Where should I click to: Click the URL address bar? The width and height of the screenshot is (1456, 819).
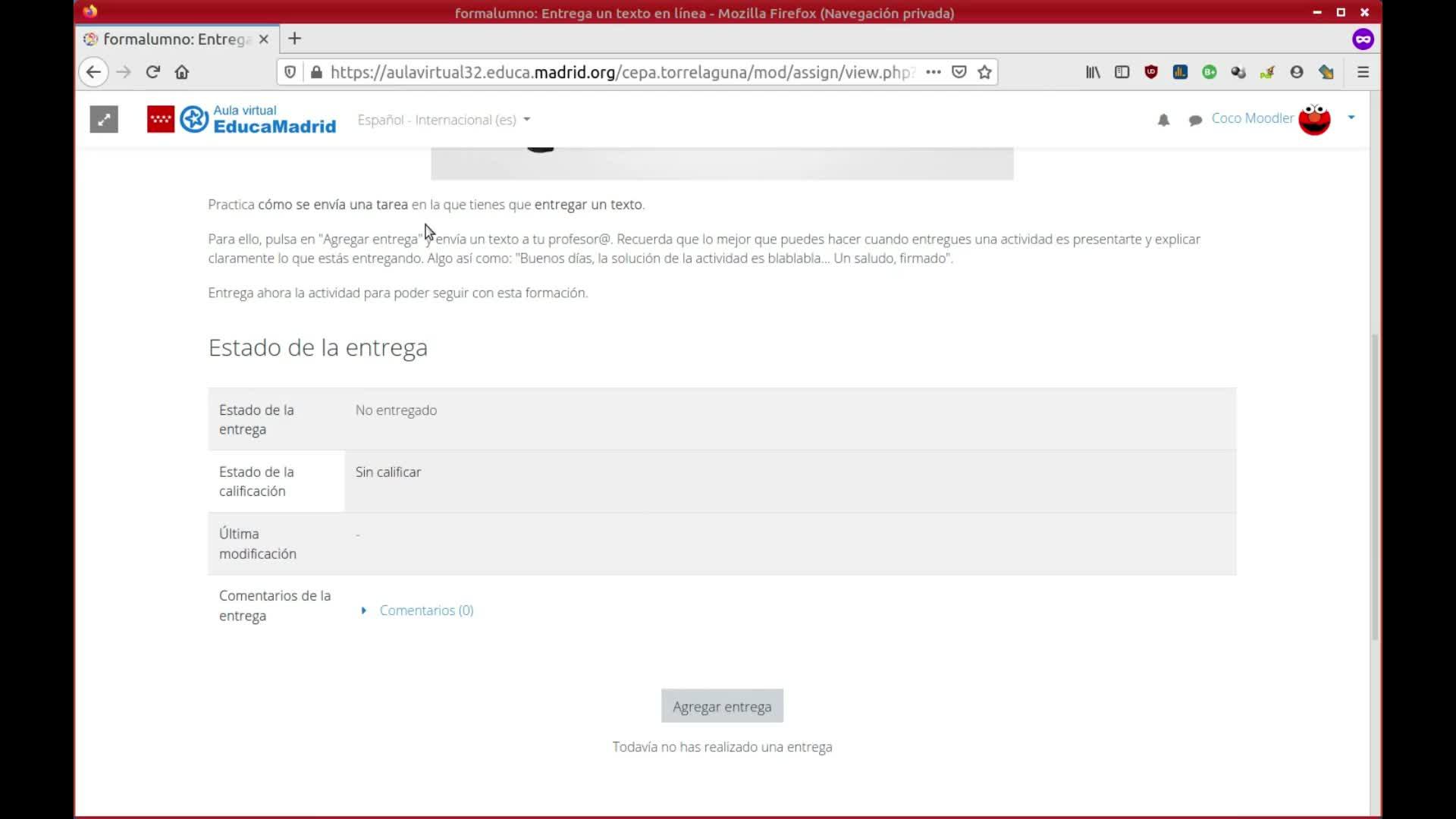pyautogui.click(x=622, y=72)
